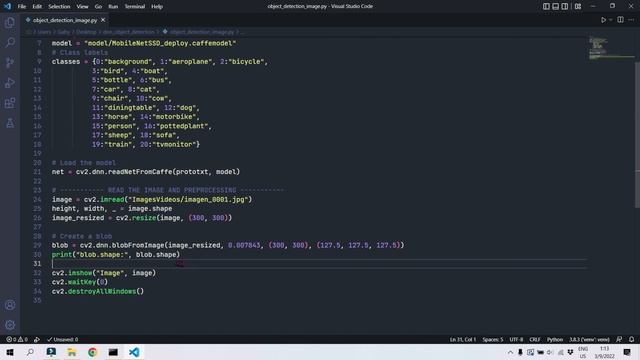
Task: Open File Explorer from the taskbar
Action: [x=72, y=352]
